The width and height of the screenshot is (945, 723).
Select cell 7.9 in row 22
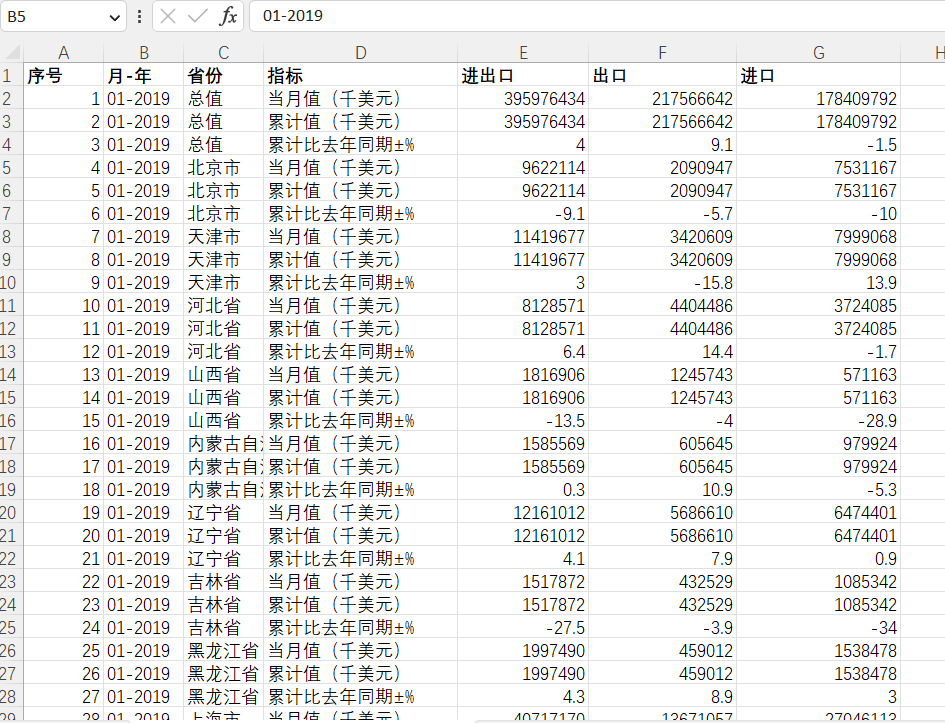tap(662, 559)
